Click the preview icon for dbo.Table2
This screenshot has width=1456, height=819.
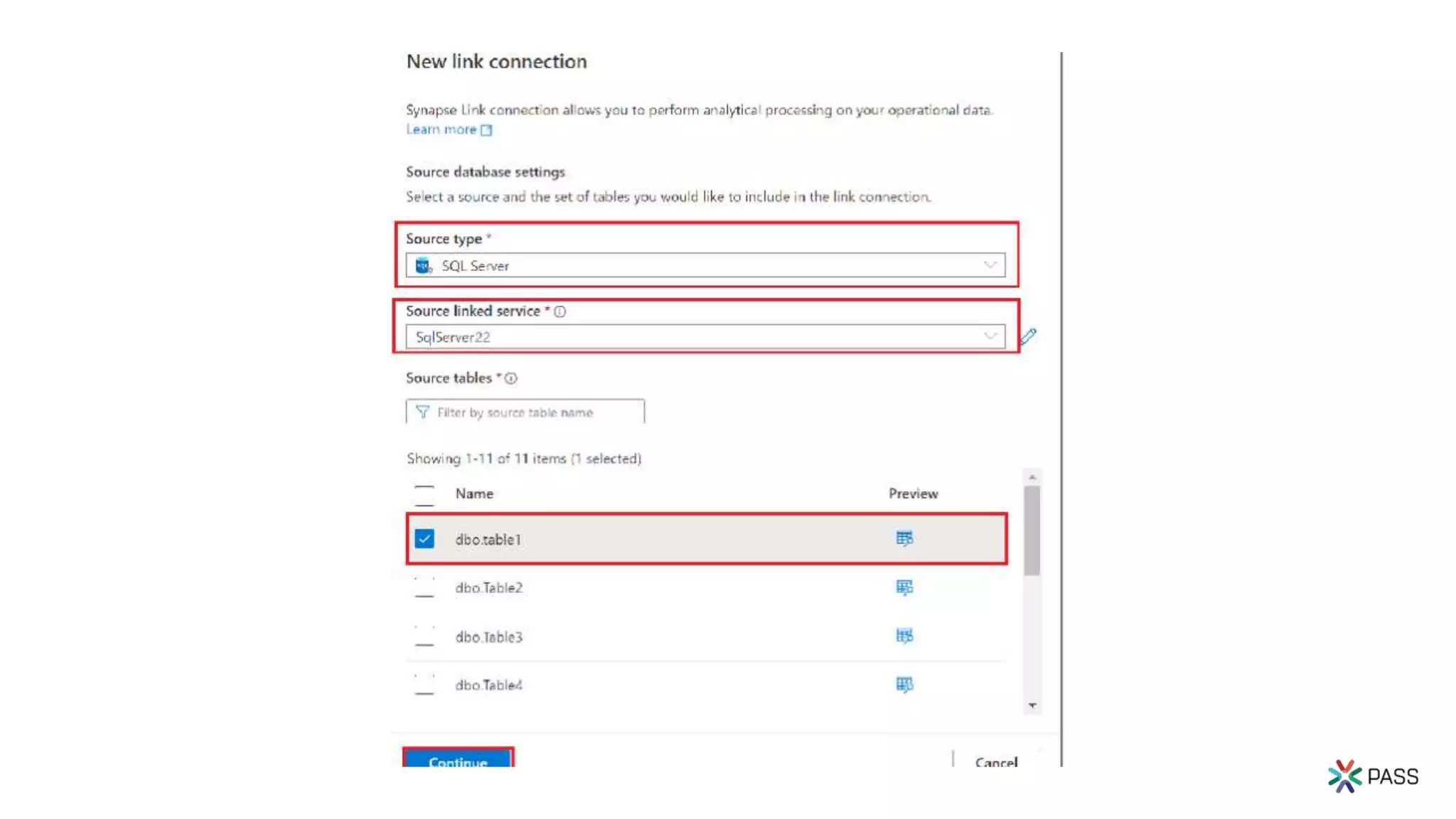coord(904,587)
